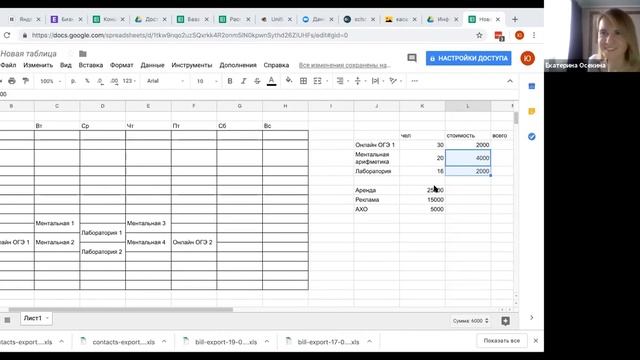
Task: Open a new browser tab
Action: point(515,19)
